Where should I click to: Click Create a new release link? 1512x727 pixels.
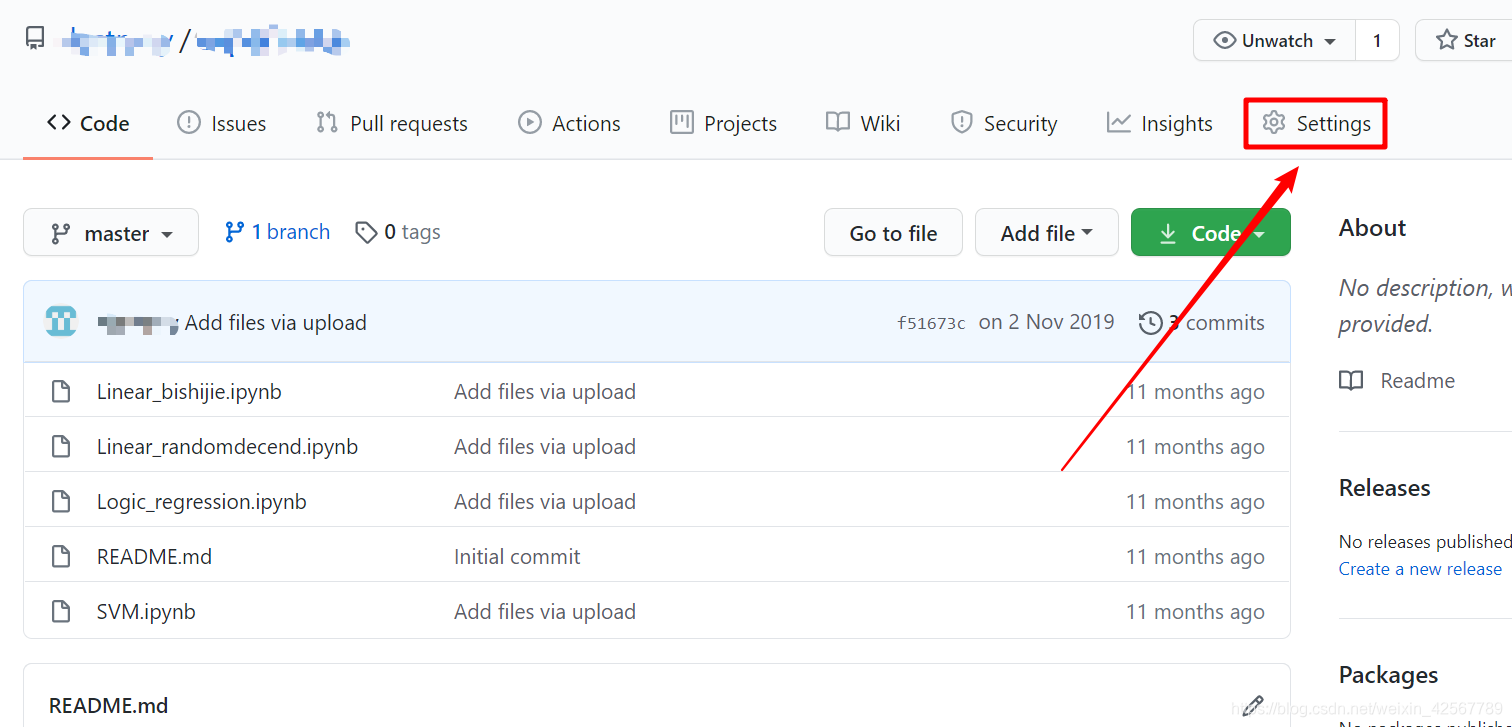[x=1420, y=569]
